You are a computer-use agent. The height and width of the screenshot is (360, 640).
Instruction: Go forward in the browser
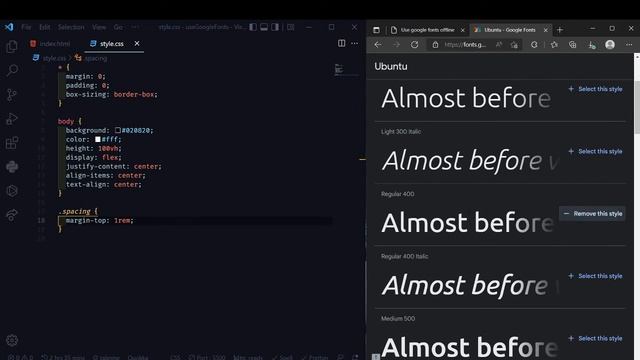396,45
